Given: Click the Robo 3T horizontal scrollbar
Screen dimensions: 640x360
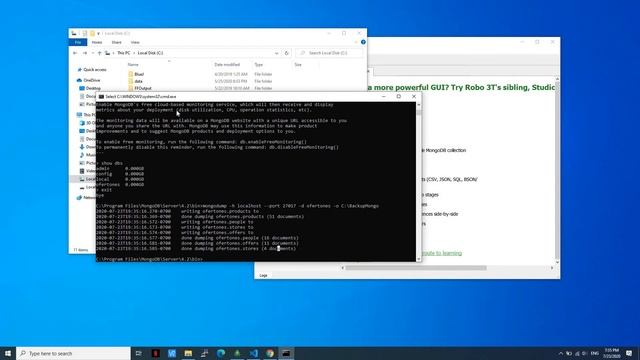Looking at the screenshot, I should click(x=416, y=268).
